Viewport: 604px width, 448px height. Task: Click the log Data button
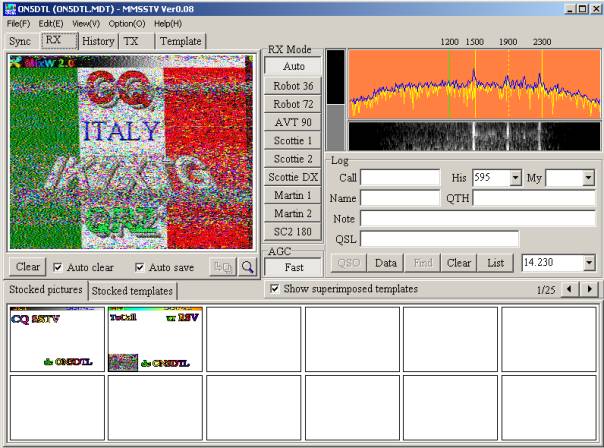pos(386,263)
